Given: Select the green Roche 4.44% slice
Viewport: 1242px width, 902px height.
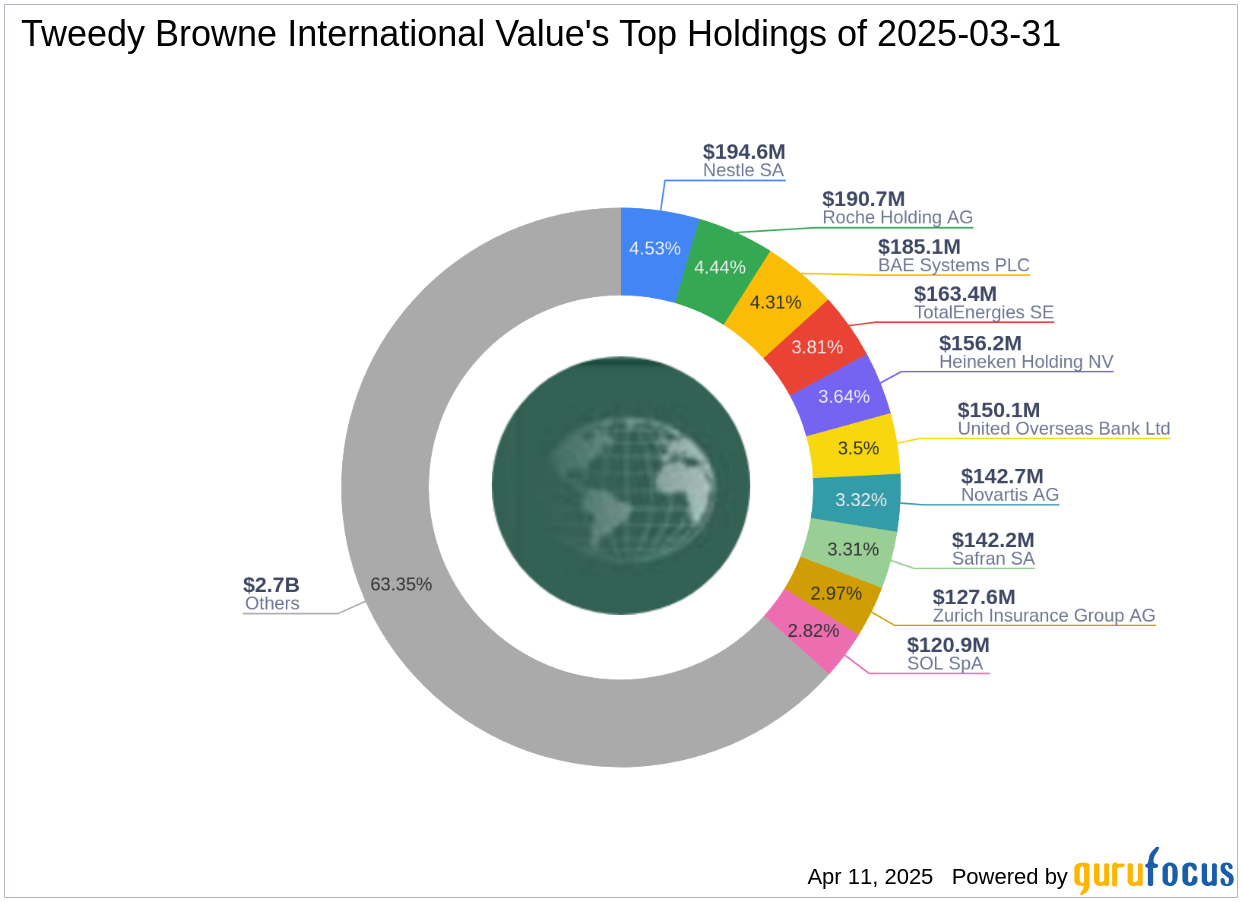Looking at the screenshot, I should (722, 267).
